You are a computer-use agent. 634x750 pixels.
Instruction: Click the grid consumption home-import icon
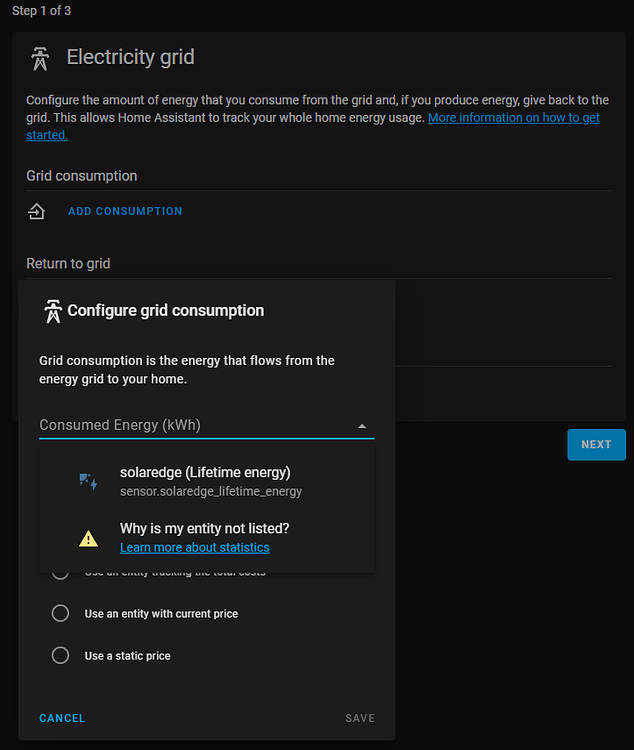tap(37, 211)
